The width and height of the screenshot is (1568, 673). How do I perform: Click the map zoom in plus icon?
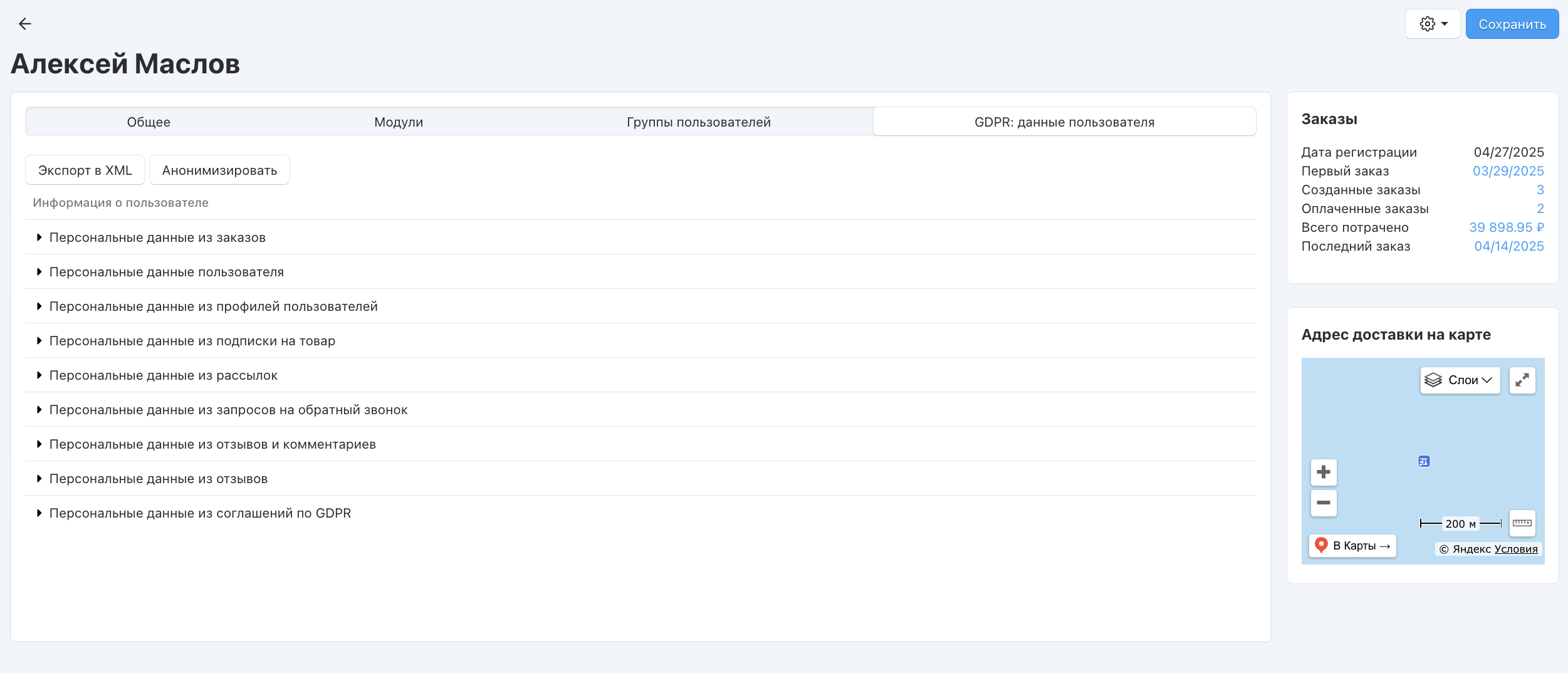(1323, 472)
